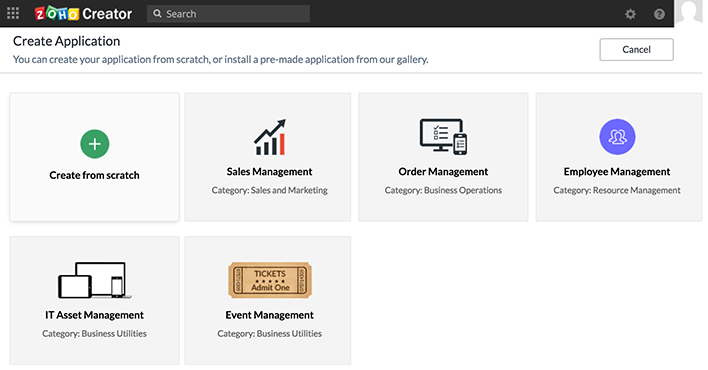Open the settings gear icon
Image resolution: width=708 pixels, height=370 pixels.
630,14
